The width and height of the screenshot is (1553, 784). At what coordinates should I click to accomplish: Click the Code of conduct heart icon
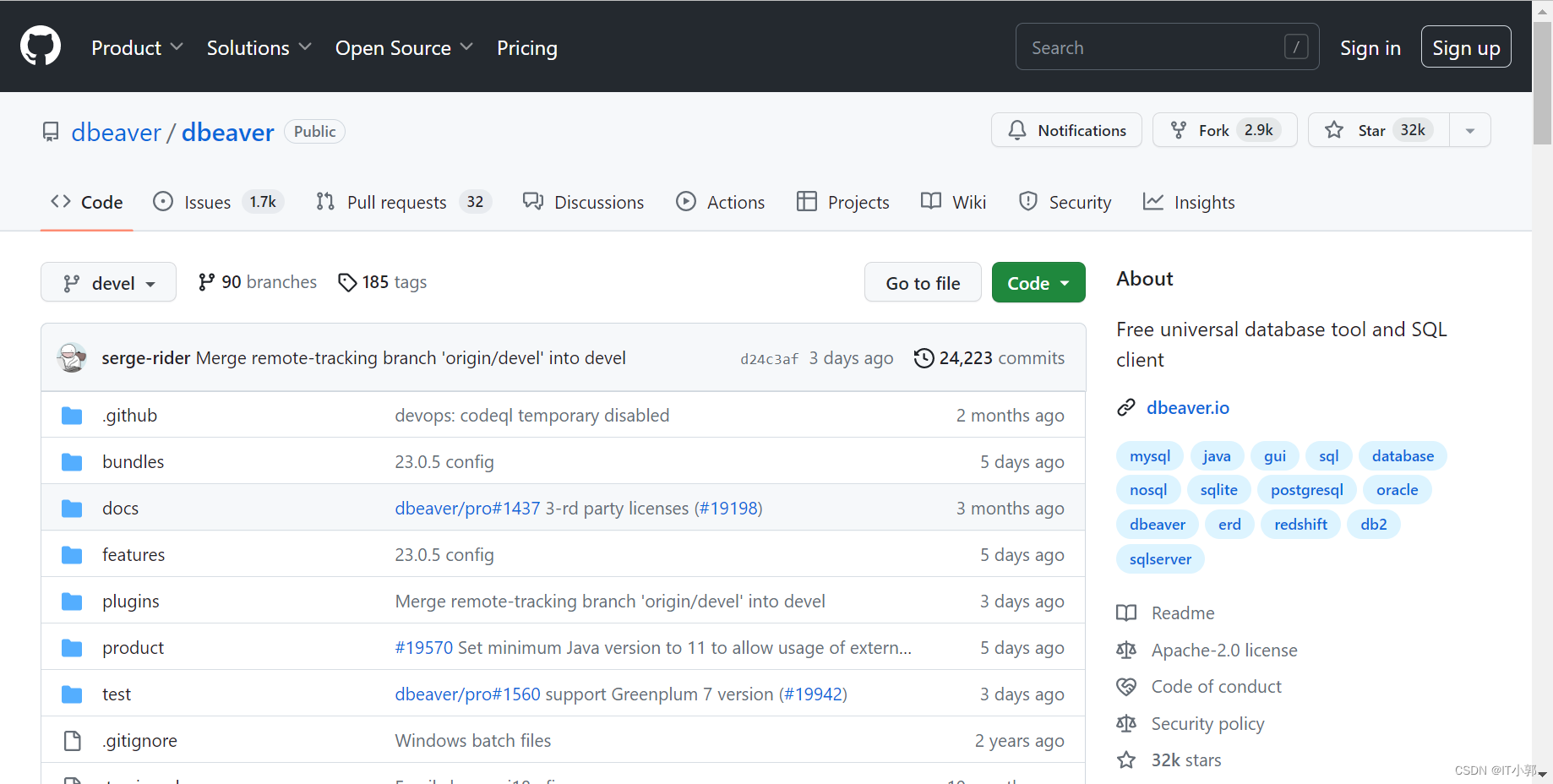(x=1126, y=687)
